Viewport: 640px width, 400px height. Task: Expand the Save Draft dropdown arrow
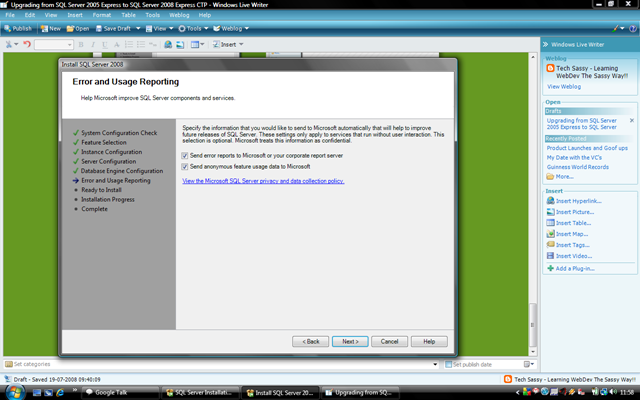point(138,29)
